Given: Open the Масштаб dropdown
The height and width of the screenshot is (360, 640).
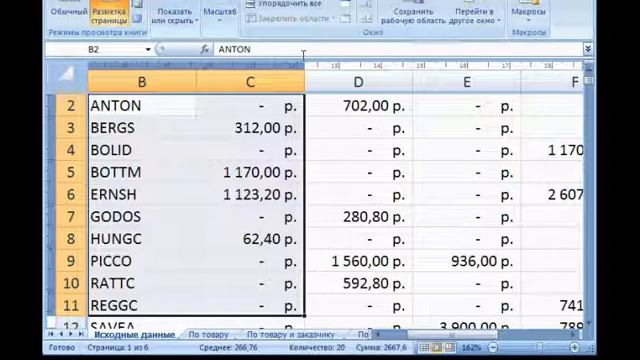Looking at the screenshot, I should [220, 15].
